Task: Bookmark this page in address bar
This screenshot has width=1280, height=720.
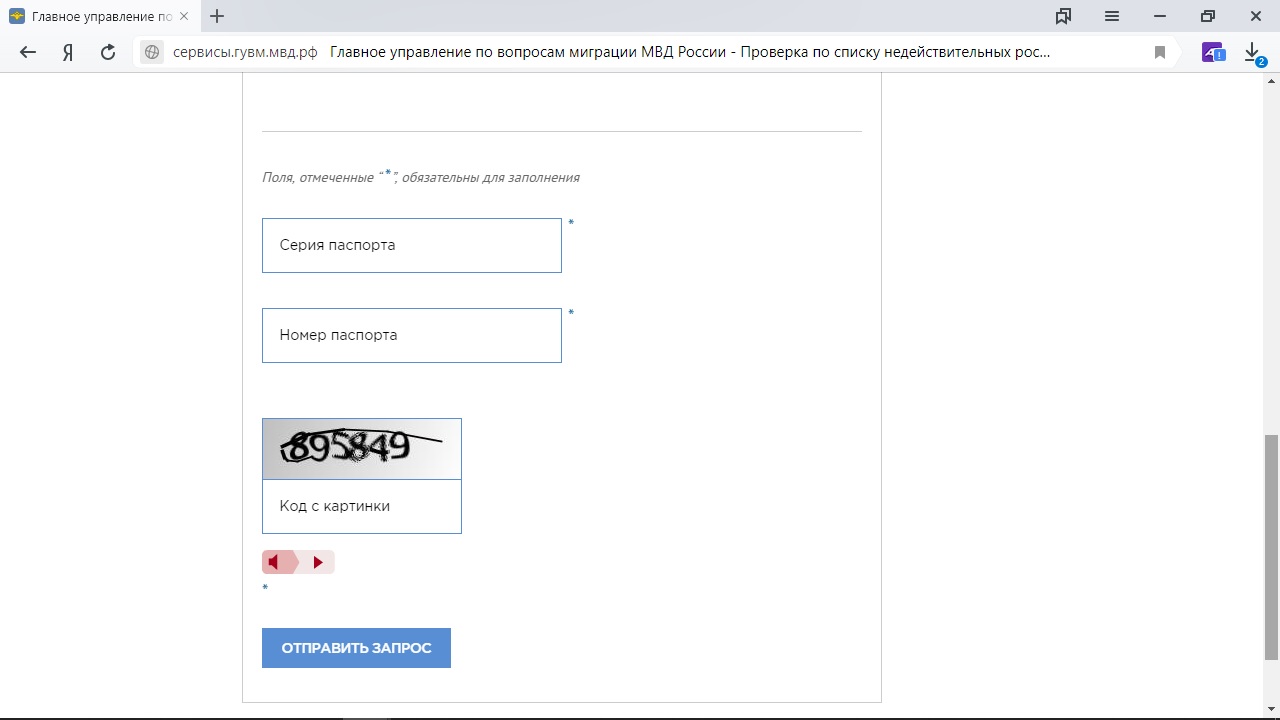Action: pyautogui.click(x=1160, y=52)
